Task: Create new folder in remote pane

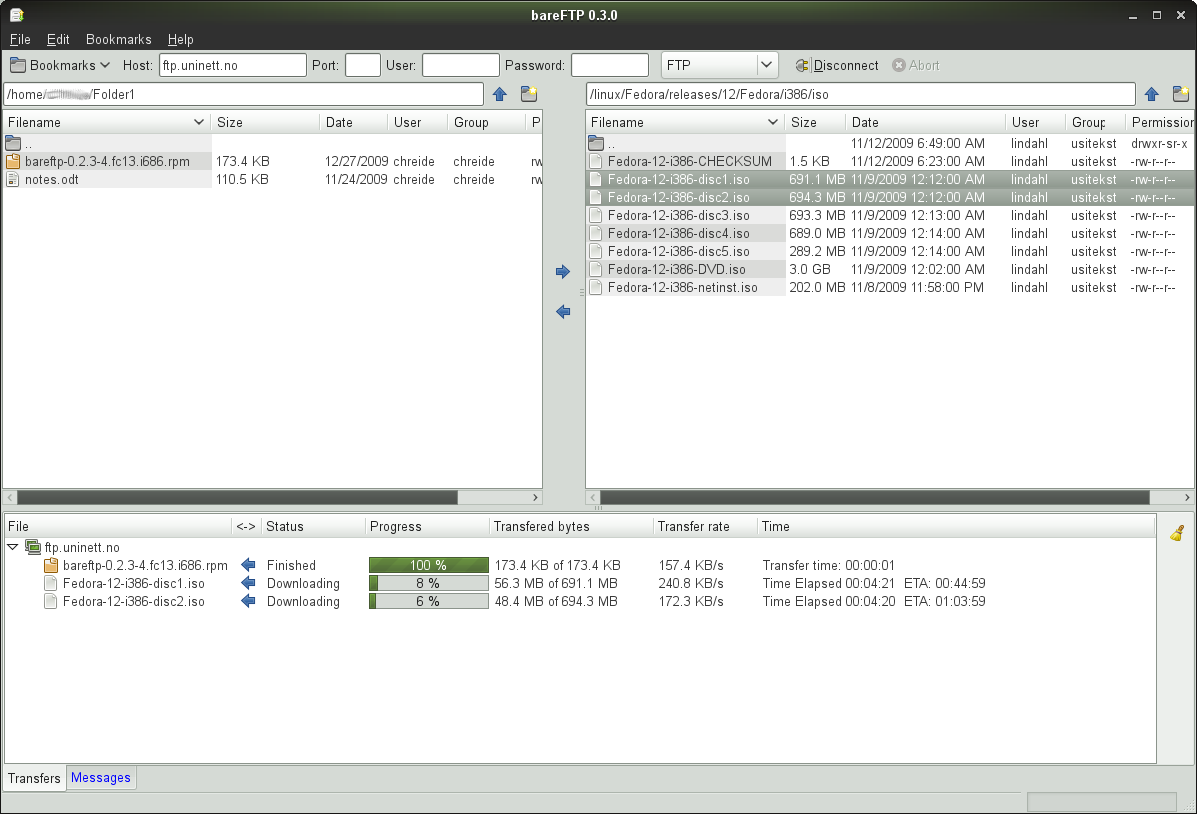Action: coord(1180,95)
